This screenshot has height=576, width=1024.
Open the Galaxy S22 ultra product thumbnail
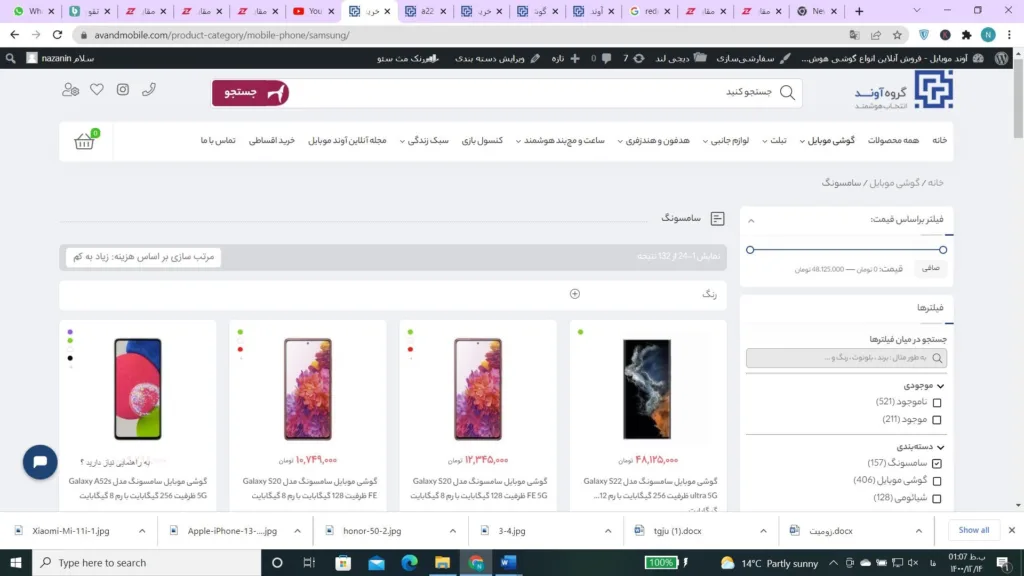pyautogui.click(x=647, y=389)
